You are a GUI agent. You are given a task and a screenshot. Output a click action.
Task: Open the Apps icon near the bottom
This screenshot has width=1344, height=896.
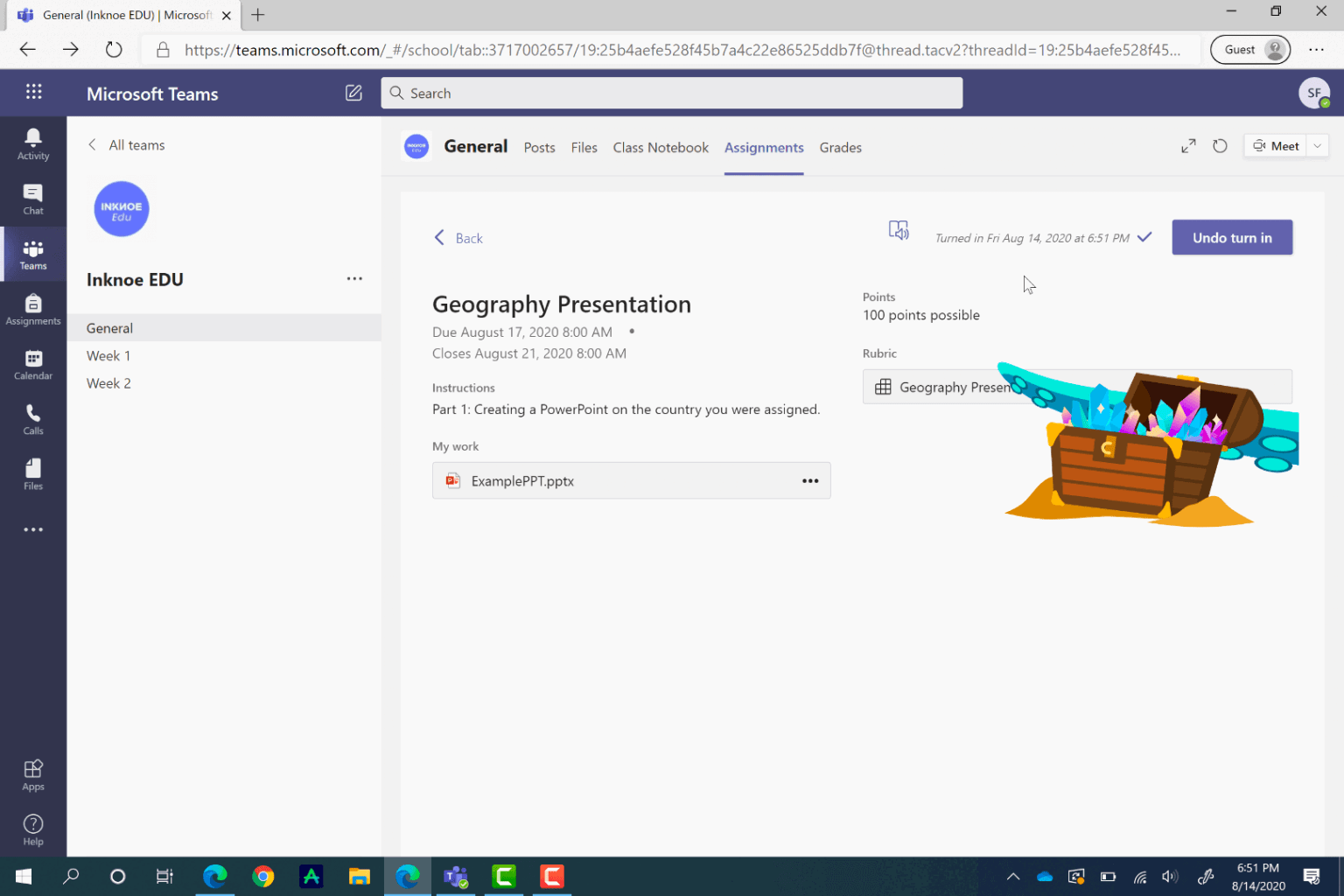pyautogui.click(x=32, y=773)
